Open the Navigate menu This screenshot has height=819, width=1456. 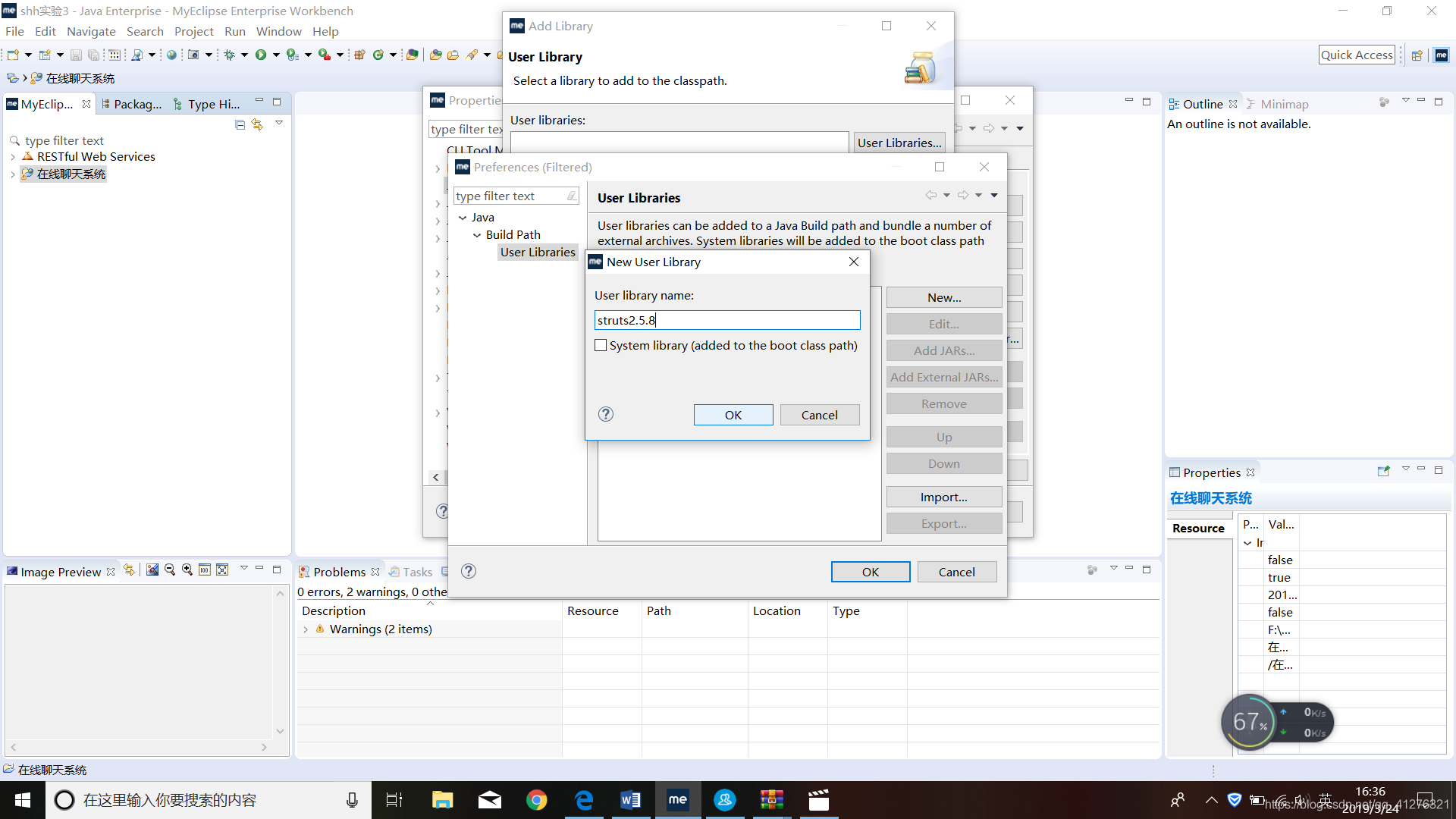coord(90,31)
